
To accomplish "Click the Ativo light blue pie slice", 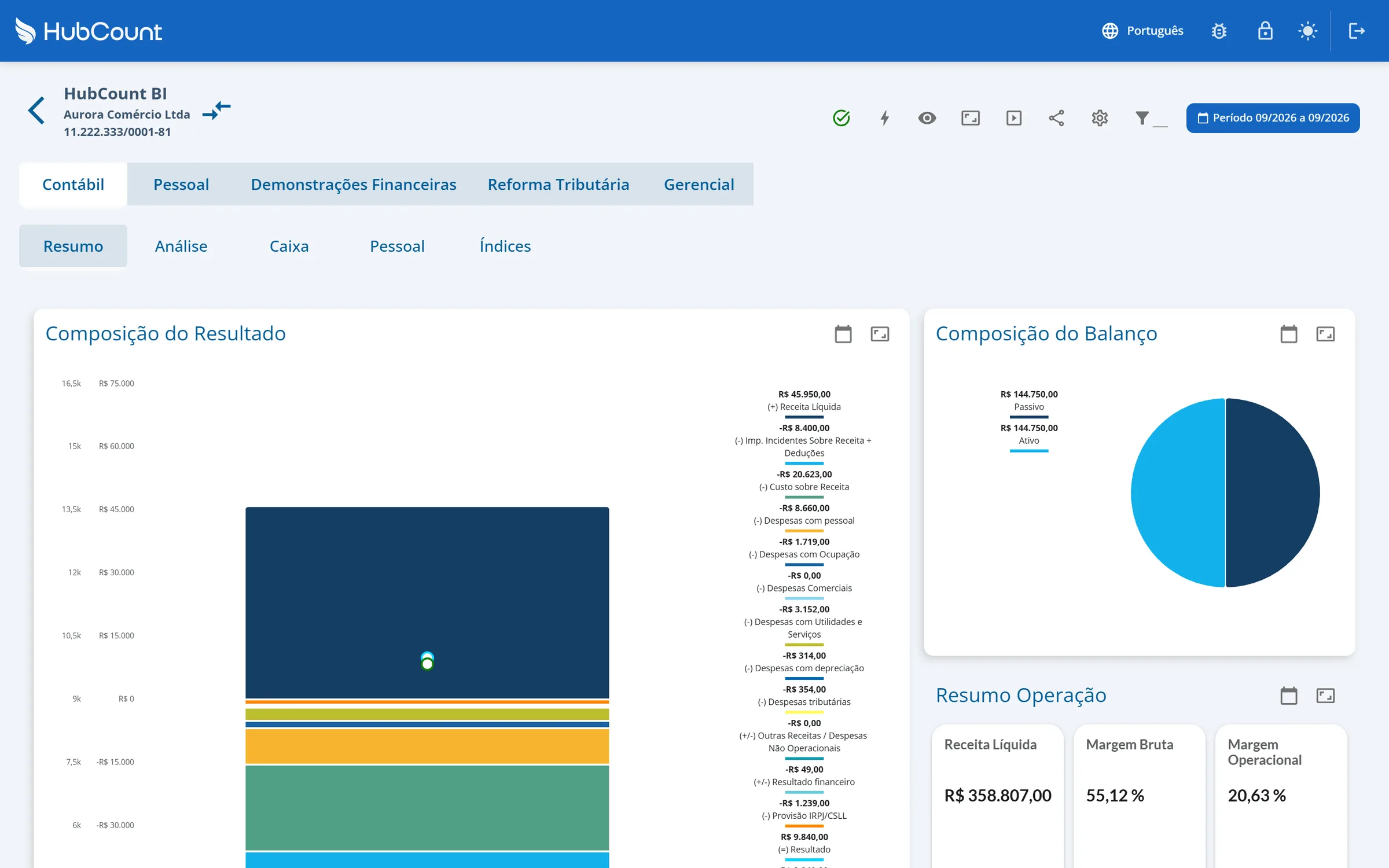I will 1178,492.
